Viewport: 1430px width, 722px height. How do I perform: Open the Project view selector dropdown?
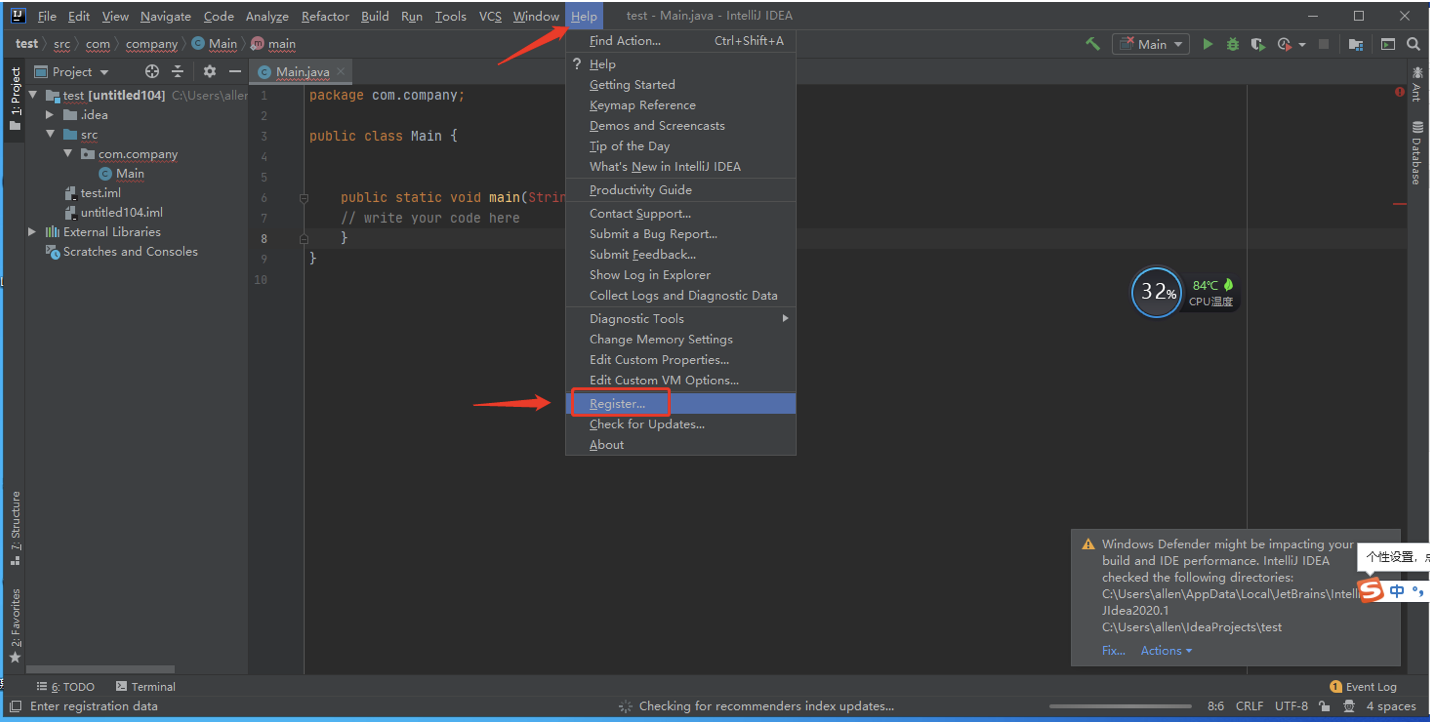tap(72, 71)
